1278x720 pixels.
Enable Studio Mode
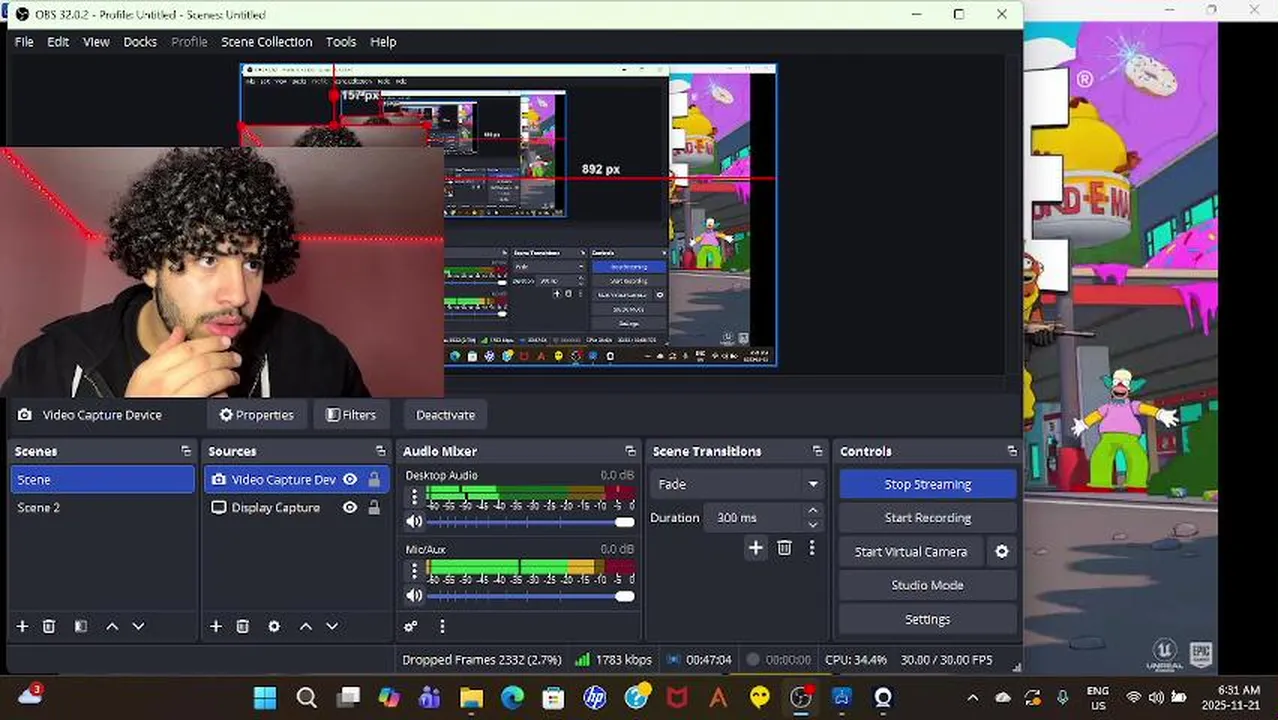tap(928, 585)
